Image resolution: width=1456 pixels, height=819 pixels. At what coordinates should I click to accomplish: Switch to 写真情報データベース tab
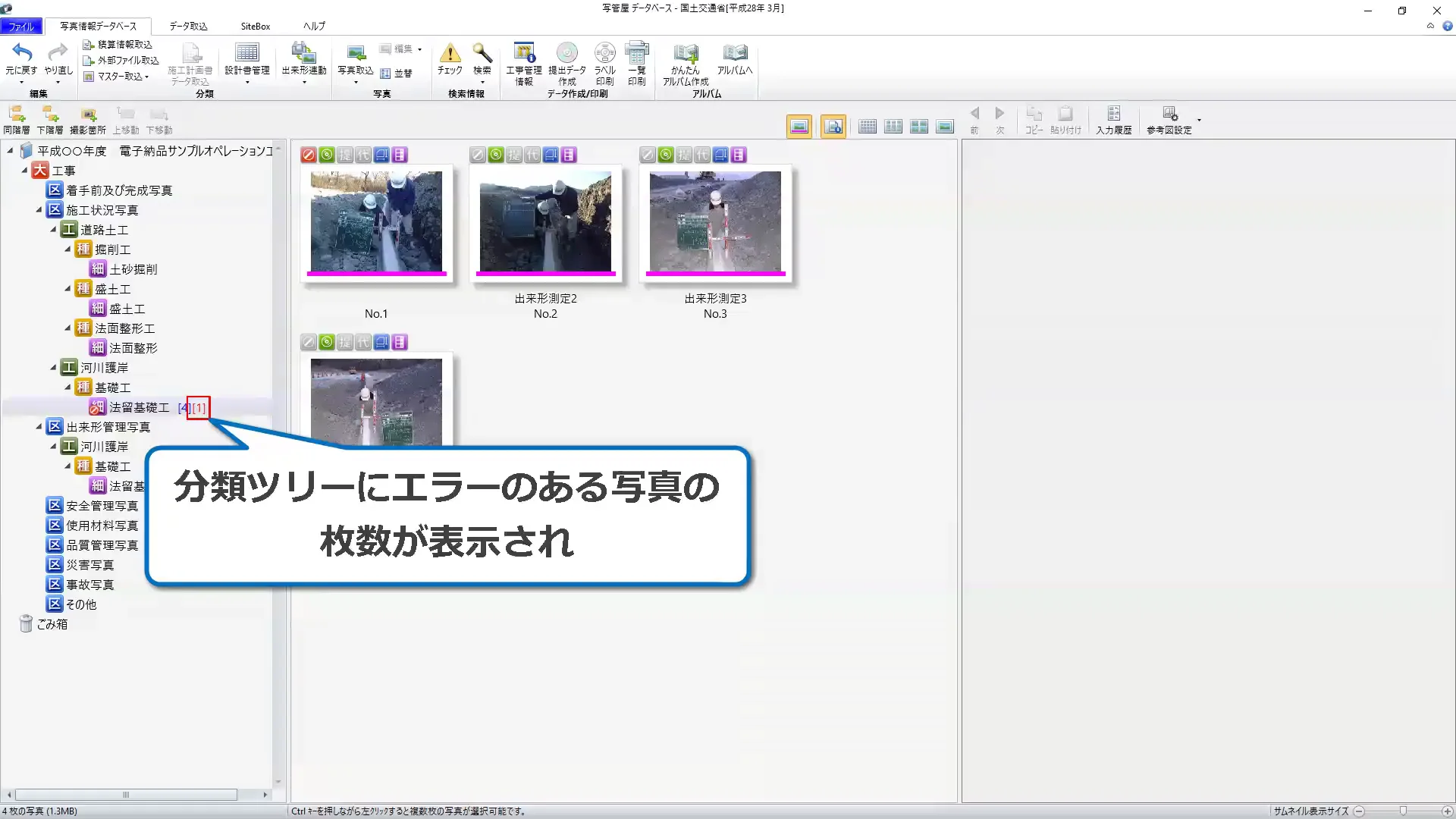pyautogui.click(x=98, y=27)
